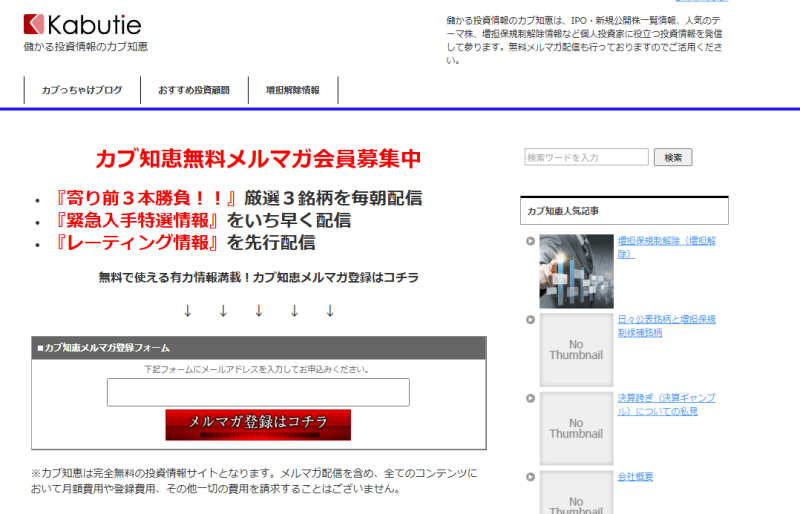Image resolution: width=800 pixels, height=514 pixels.
Task: Focus the search keyword input field
Action: [586, 157]
